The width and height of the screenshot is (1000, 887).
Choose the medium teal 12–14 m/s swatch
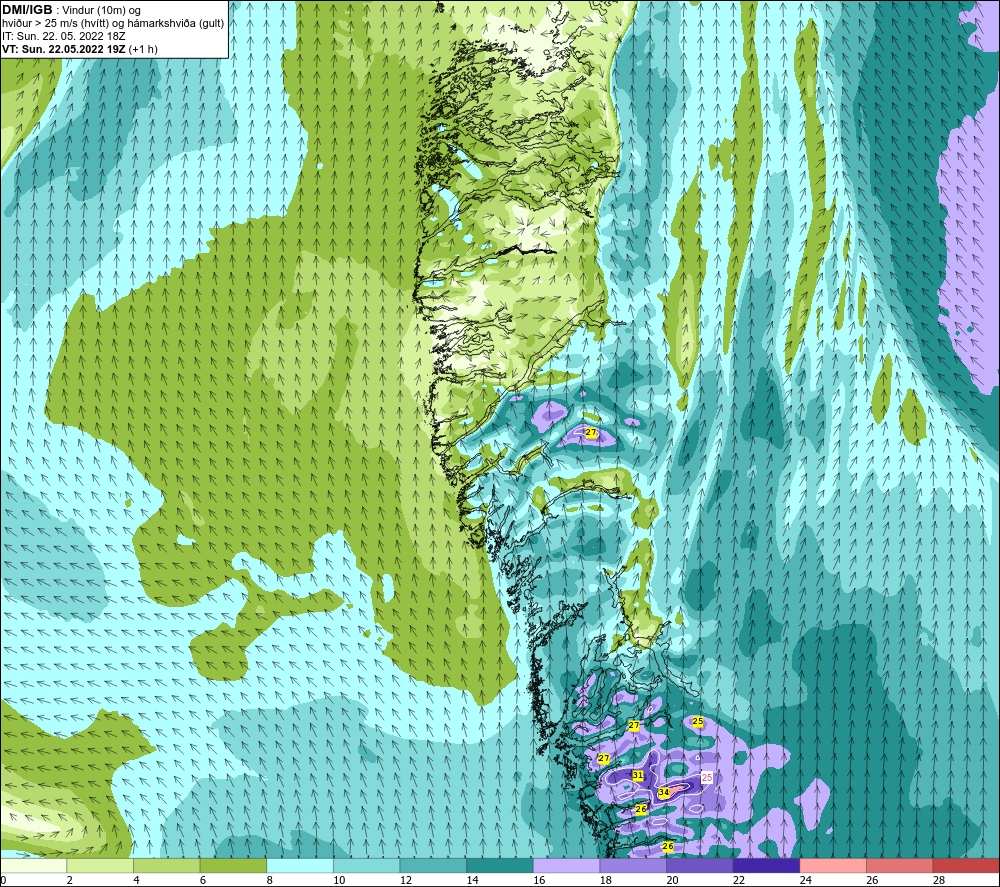pos(433,865)
